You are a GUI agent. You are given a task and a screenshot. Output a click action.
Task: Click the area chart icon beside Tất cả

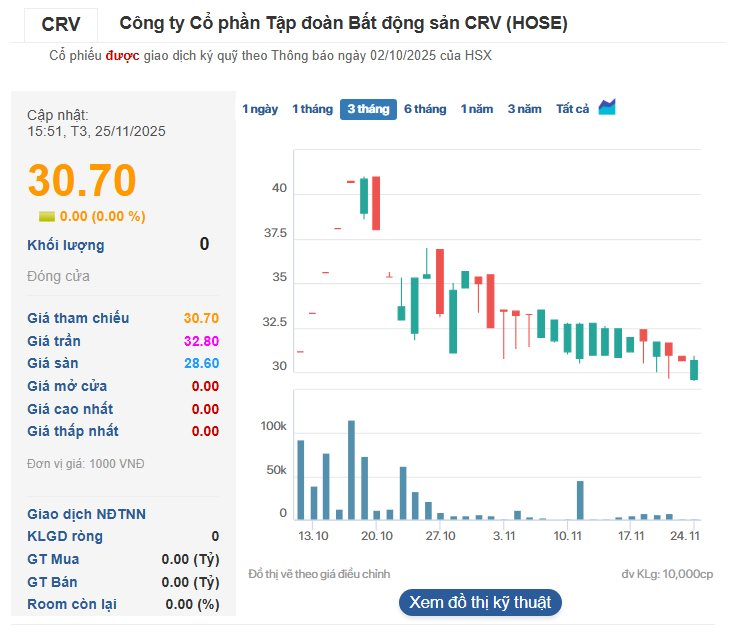click(607, 108)
